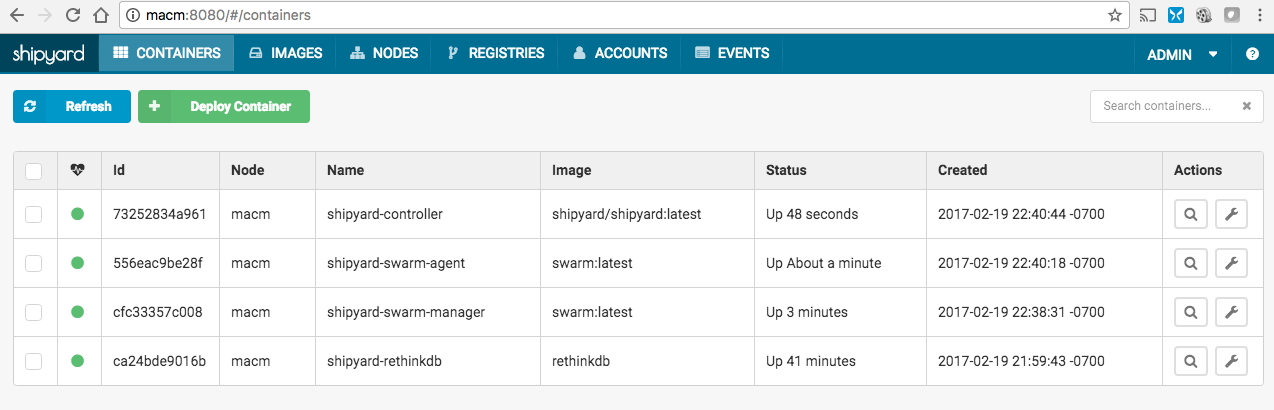1274x410 pixels.
Task: Click the site info icon in address bar
Action: point(134,15)
